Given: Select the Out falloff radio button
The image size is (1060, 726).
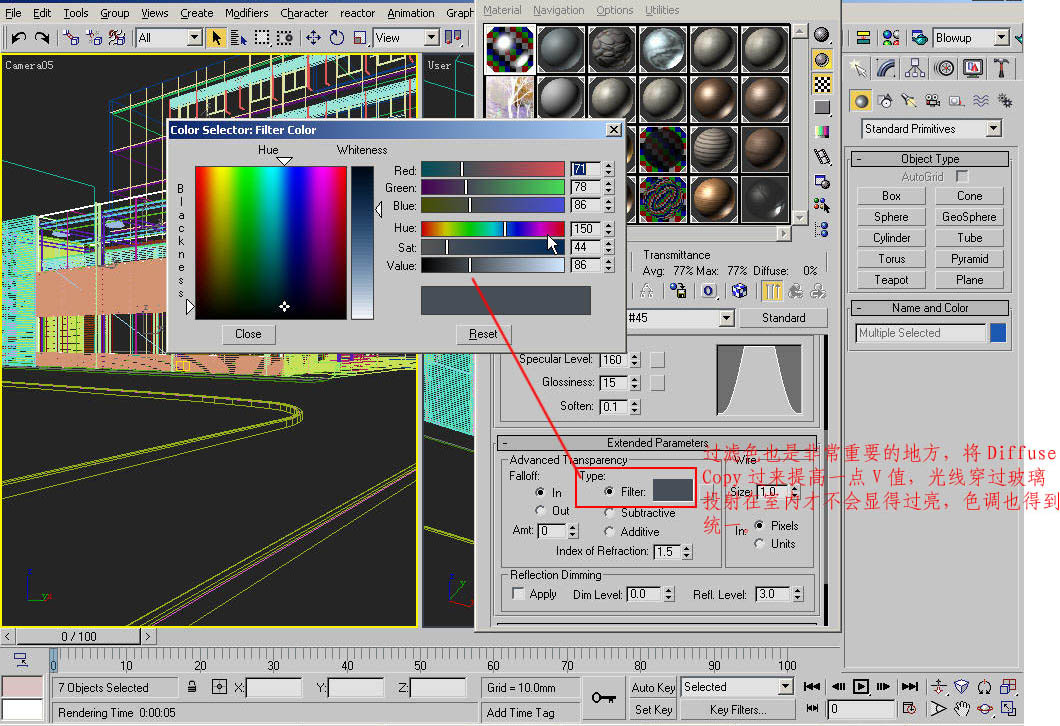Looking at the screenshot, I should click(539, 510).
